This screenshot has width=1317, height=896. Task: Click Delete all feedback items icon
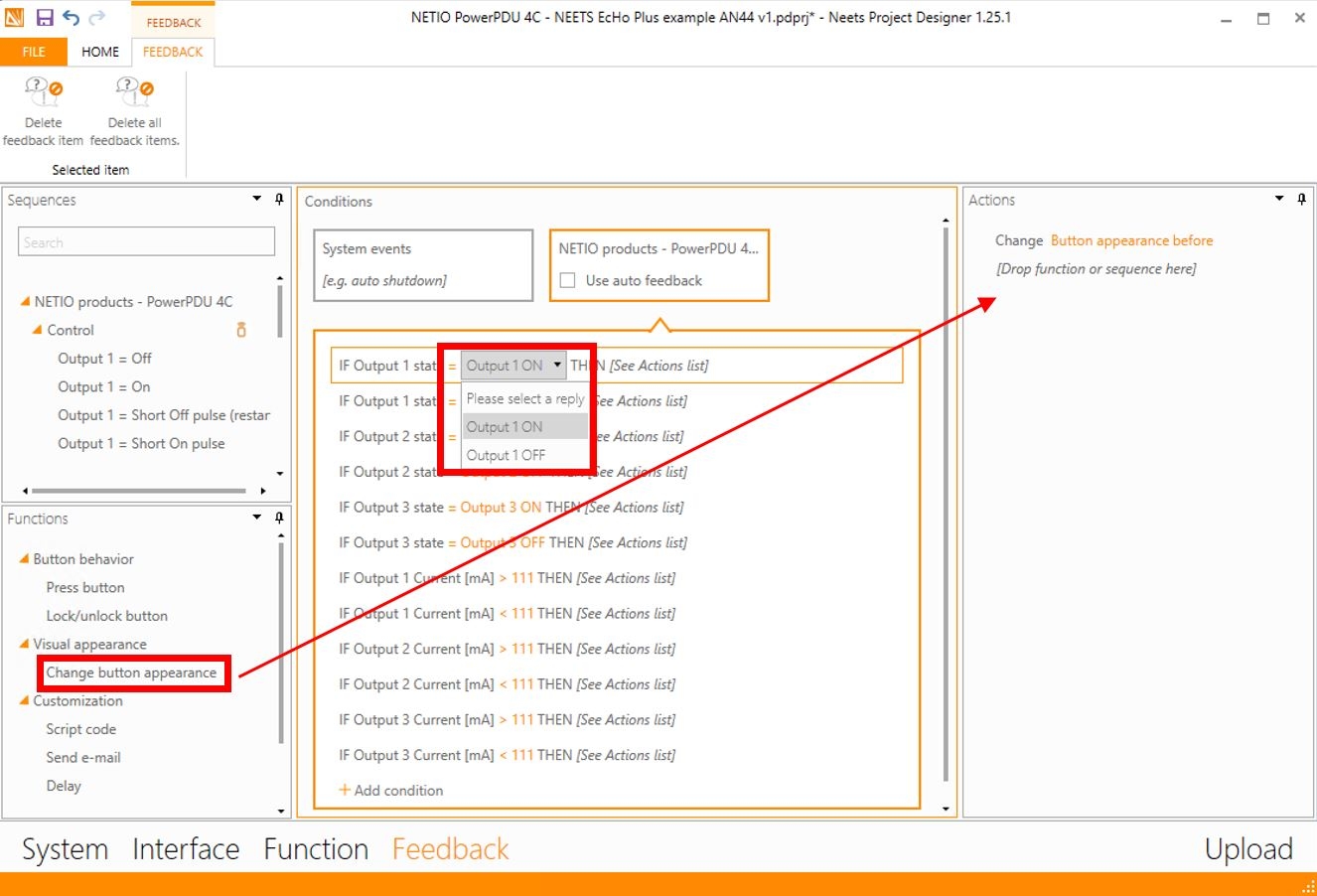coord(134,92)
